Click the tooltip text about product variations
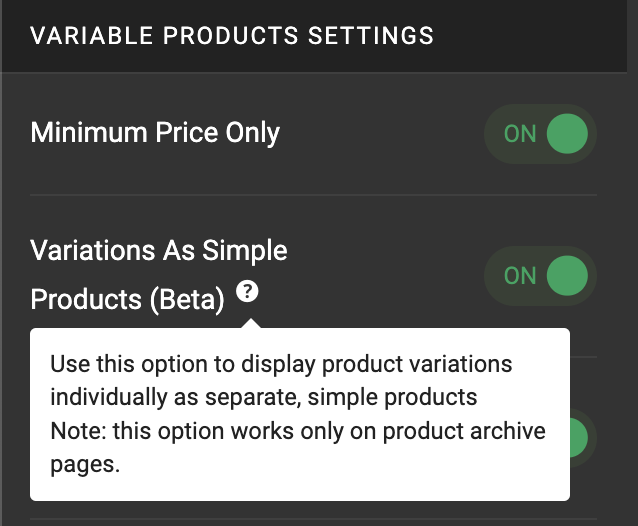638x526 pixels. click(x=281, y=380)
